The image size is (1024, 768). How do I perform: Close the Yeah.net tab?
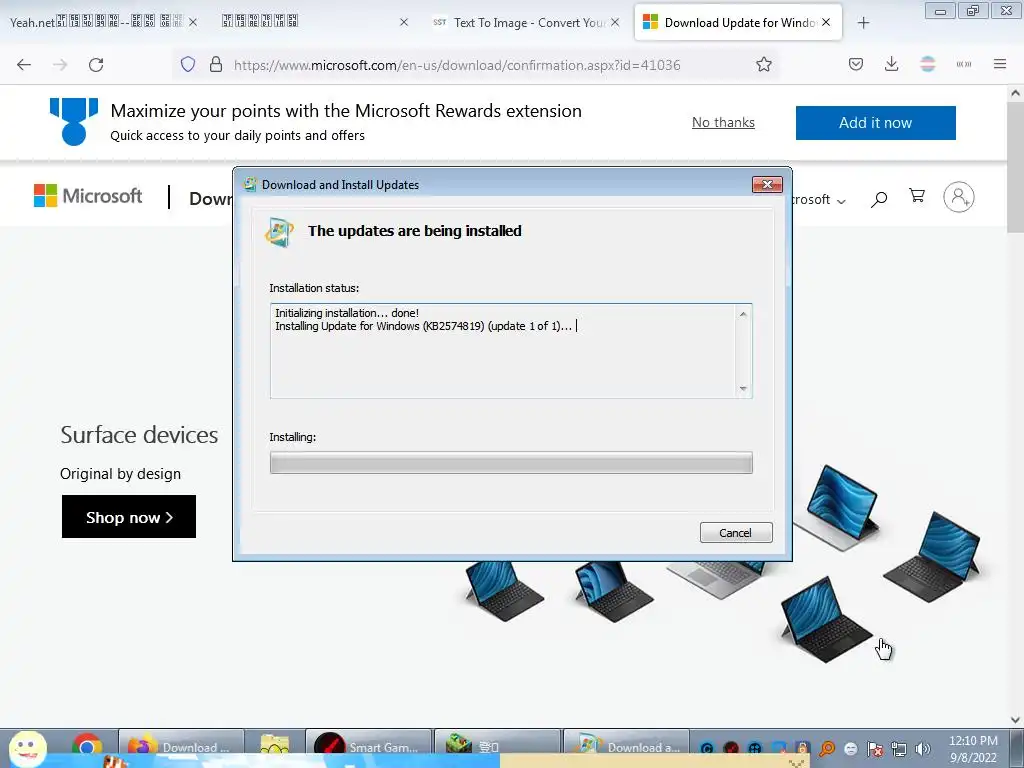click(193, 22)
